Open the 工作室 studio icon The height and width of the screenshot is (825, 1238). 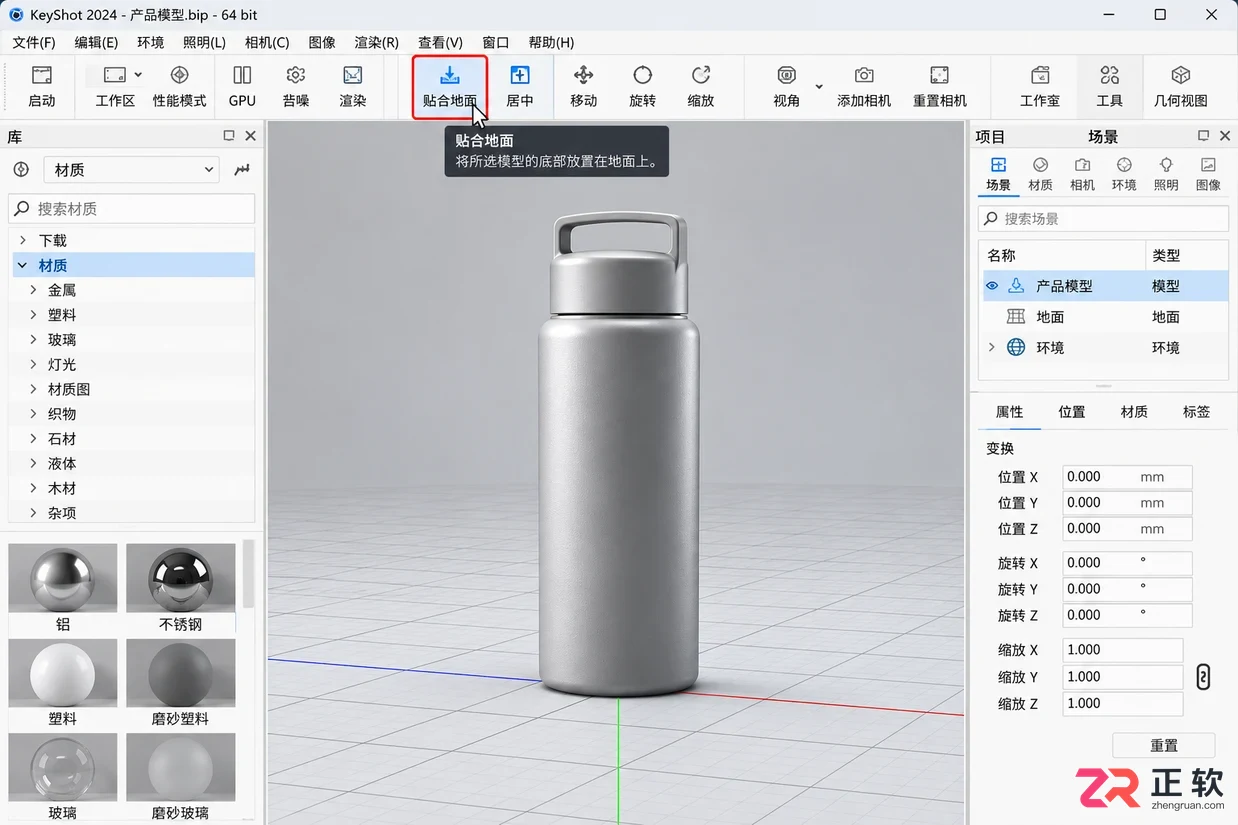(1040, 87)
